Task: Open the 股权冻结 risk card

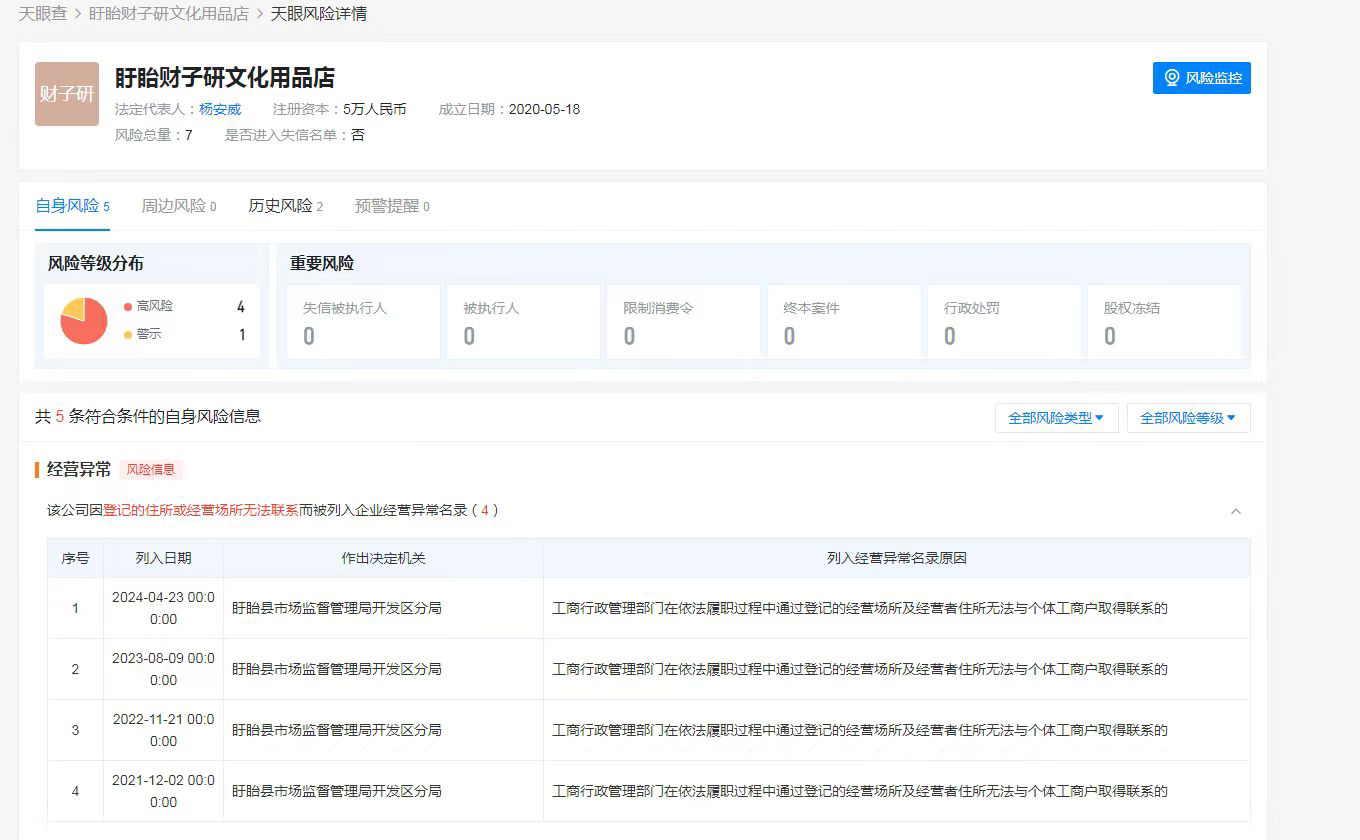Action: pos(1164,322)
